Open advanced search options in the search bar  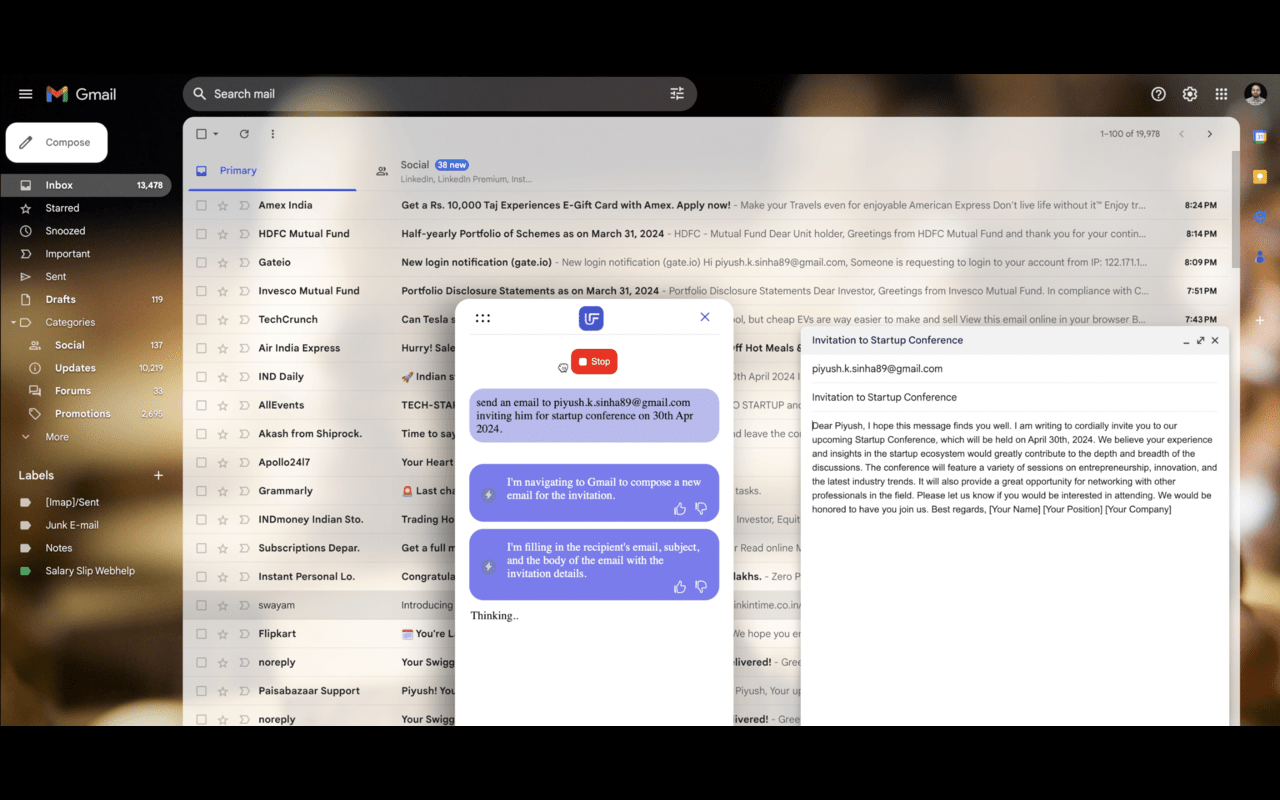[677, 93]
